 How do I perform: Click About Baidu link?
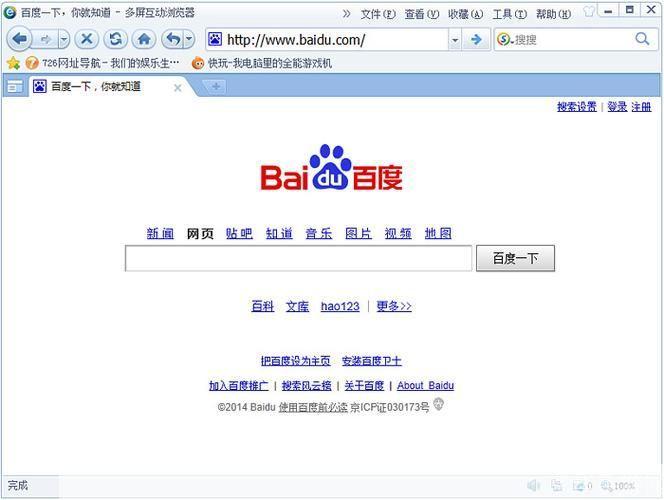[425, 385]
